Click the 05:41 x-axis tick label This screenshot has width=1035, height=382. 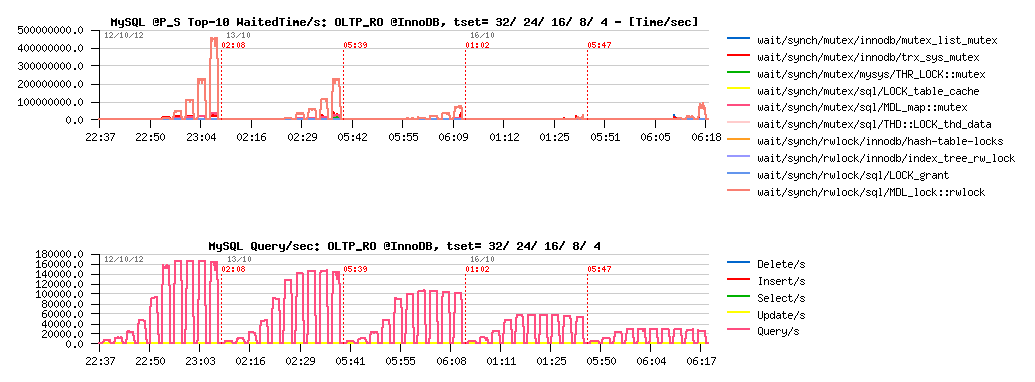click(x=352, y=361)
